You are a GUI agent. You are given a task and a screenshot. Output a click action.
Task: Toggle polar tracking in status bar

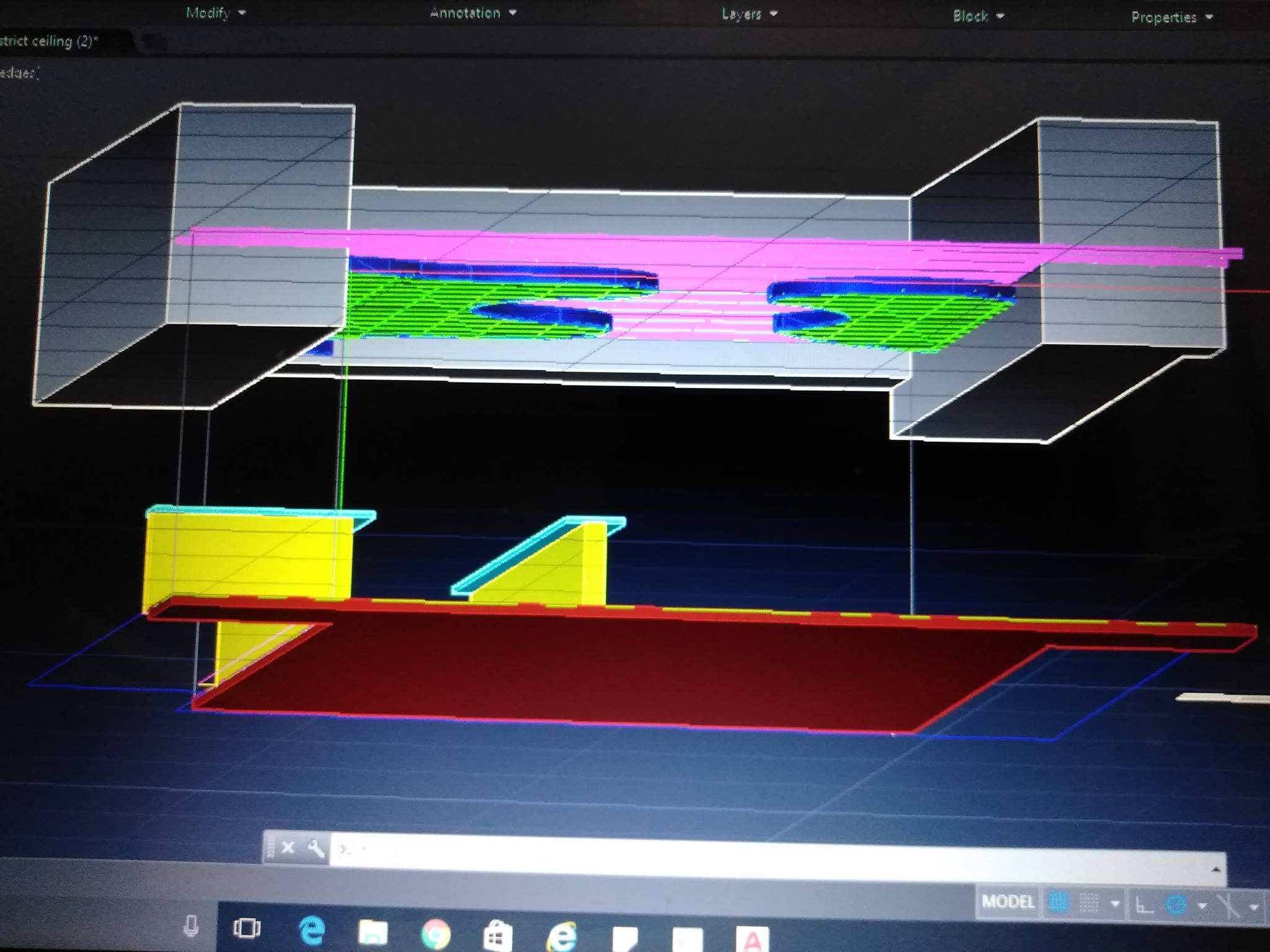pos(1176,905)
